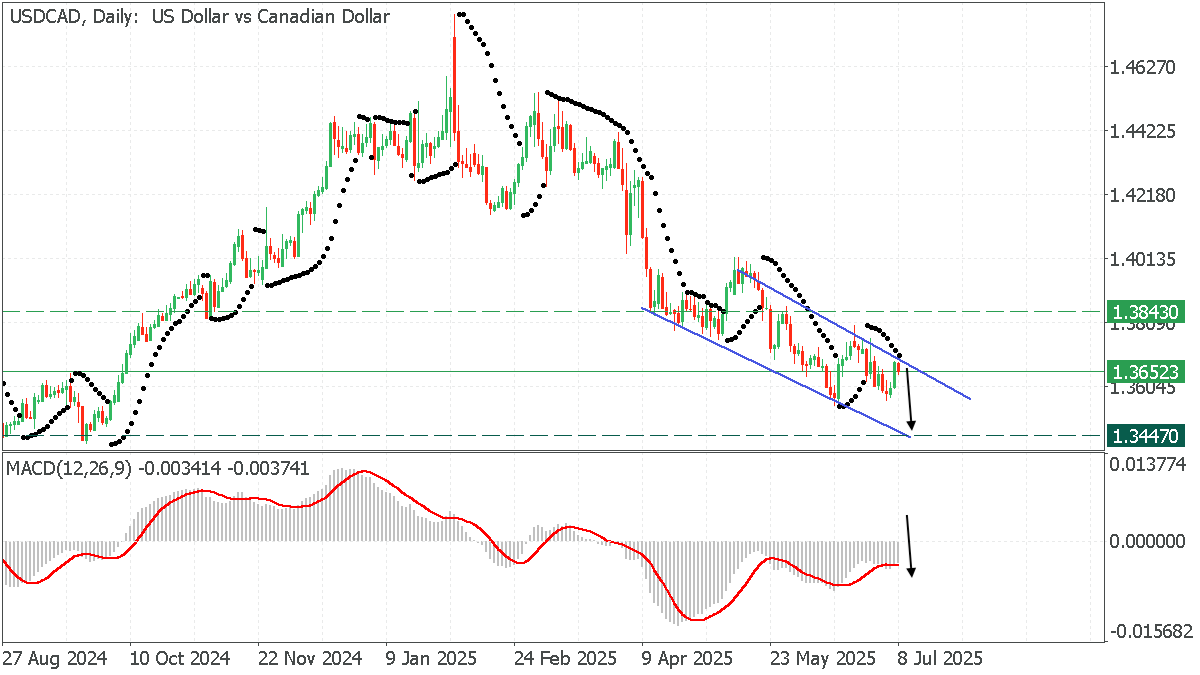Click the 23 May 2025 date label
Screen dimensions: 1200x675
point(821,659)
